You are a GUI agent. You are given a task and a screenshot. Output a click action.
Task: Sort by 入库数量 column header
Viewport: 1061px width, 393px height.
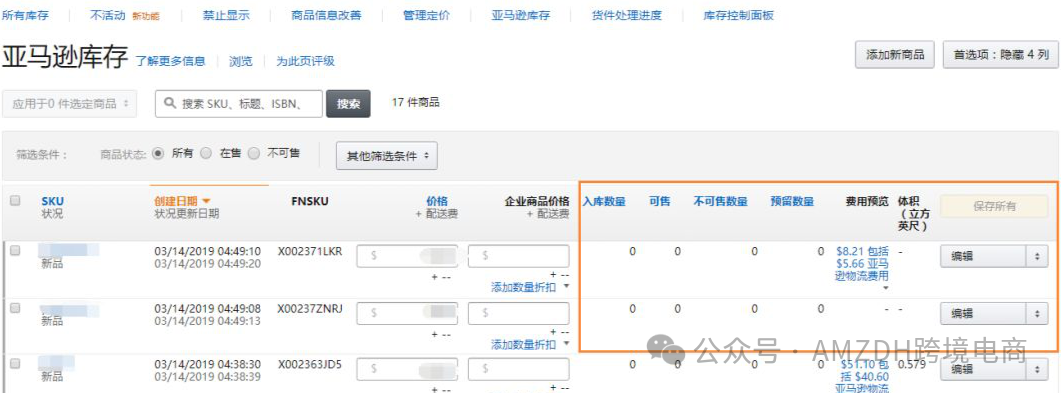click(604, 201)
